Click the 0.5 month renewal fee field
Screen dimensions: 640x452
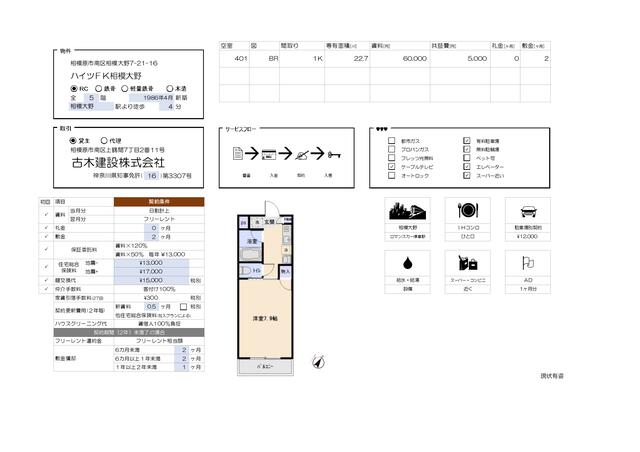point(151,306)
